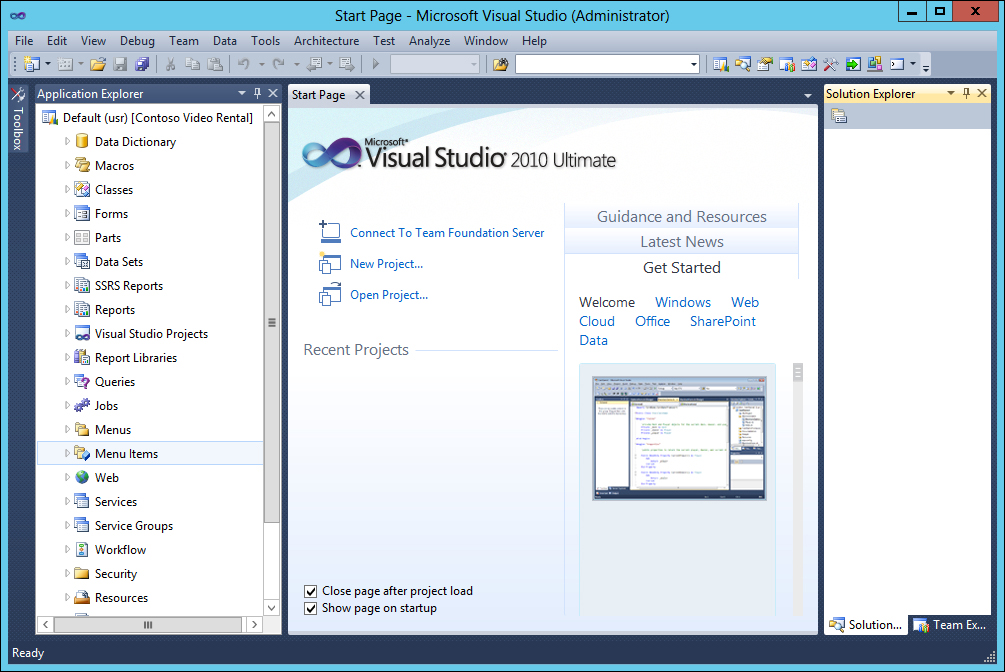
Task: Click the hammer and wrench tools icon
Action: pos(830,64)
